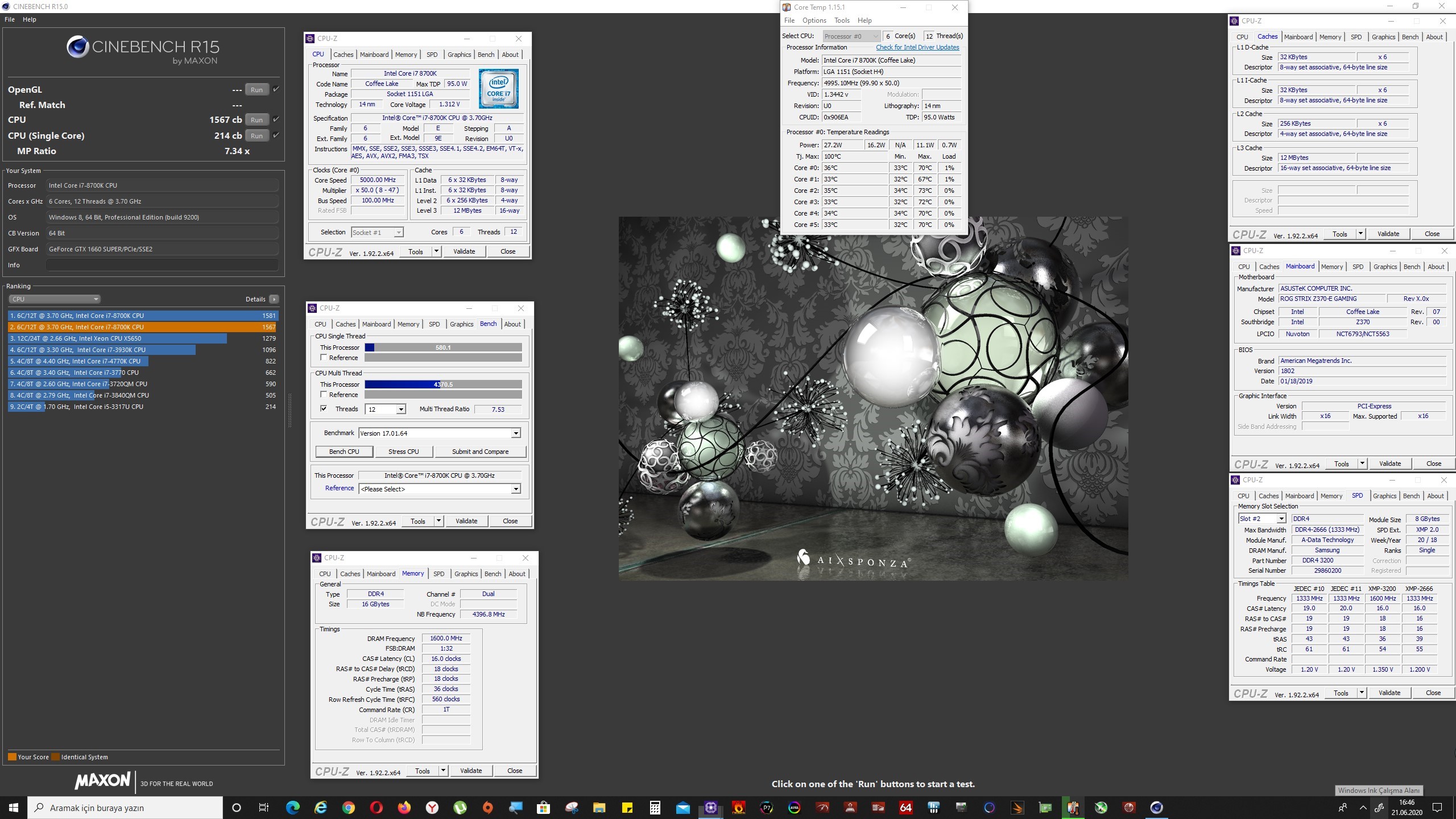Screen dimensions: 1456x819
Task: Open the FurMark taskbar icon
Action: [739, 808]
